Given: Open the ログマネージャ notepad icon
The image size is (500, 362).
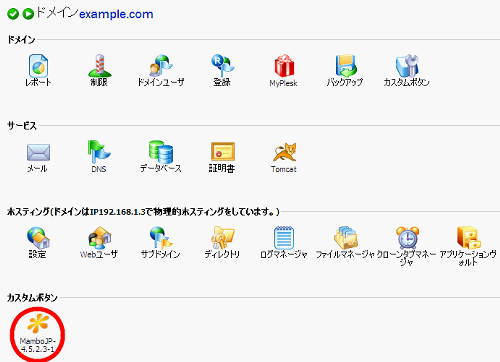Looking at the screenshot, I should point(284,238).
